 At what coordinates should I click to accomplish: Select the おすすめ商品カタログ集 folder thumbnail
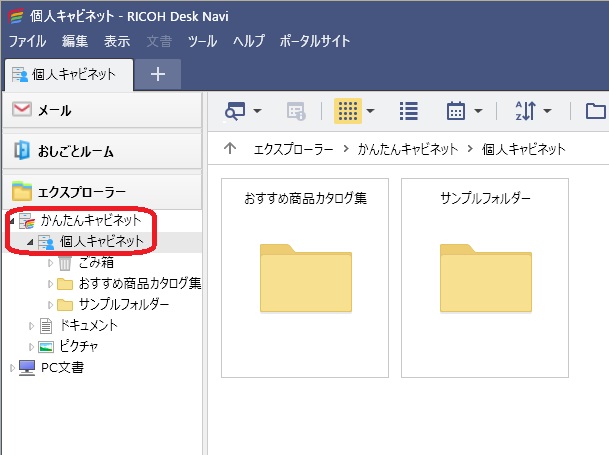click(x=305, y=278)
